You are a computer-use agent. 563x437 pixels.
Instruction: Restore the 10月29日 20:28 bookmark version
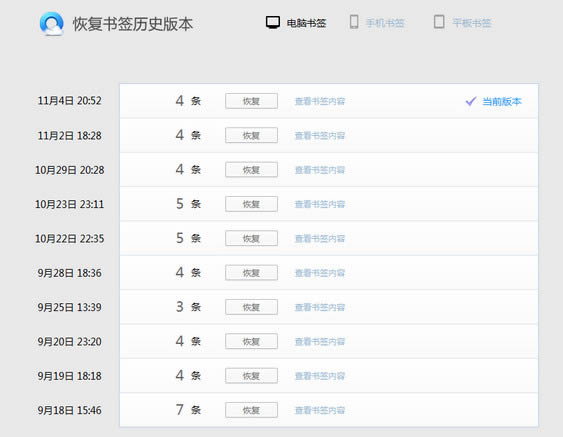click(251, 169)
